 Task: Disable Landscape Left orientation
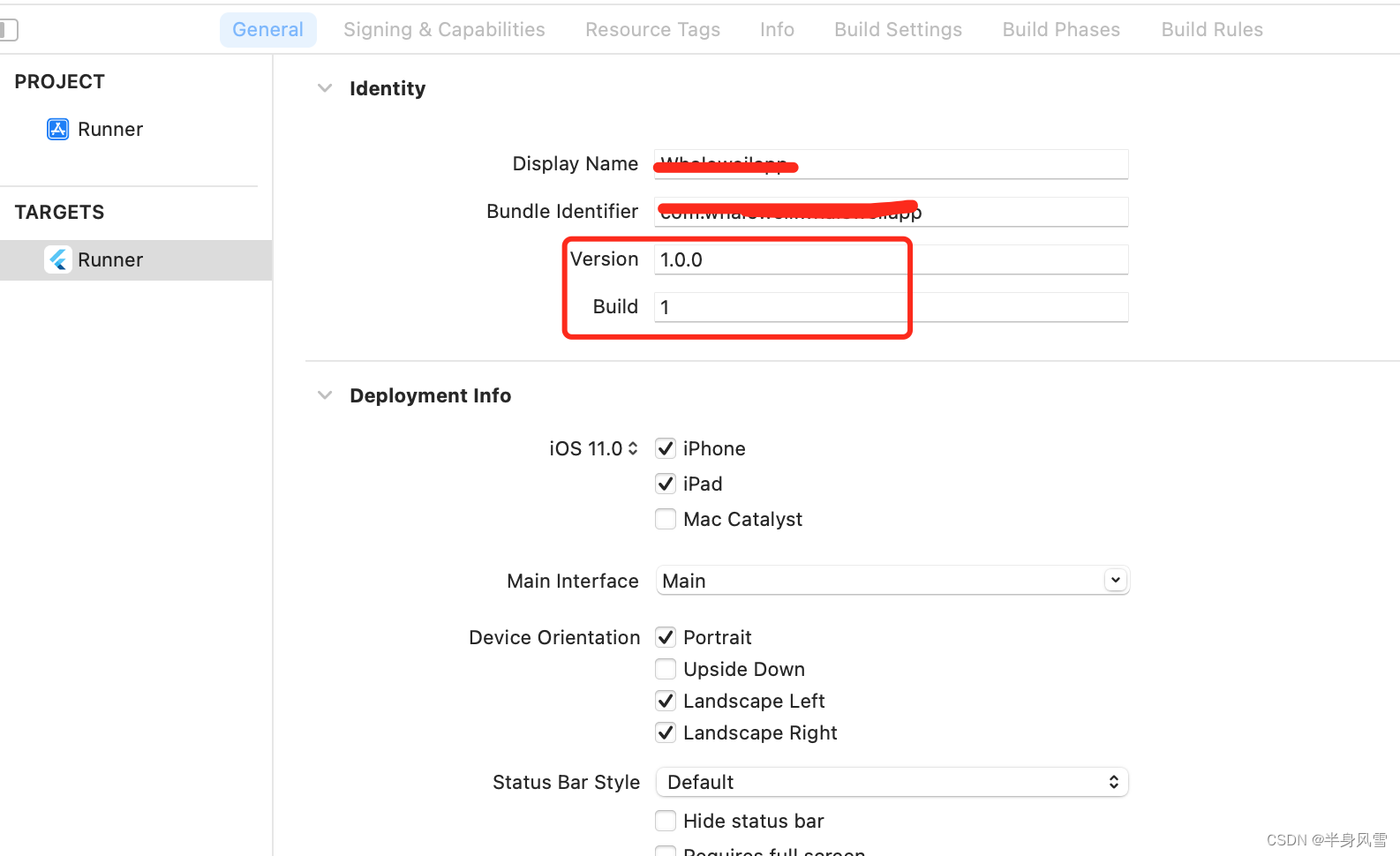pos(666,702)
